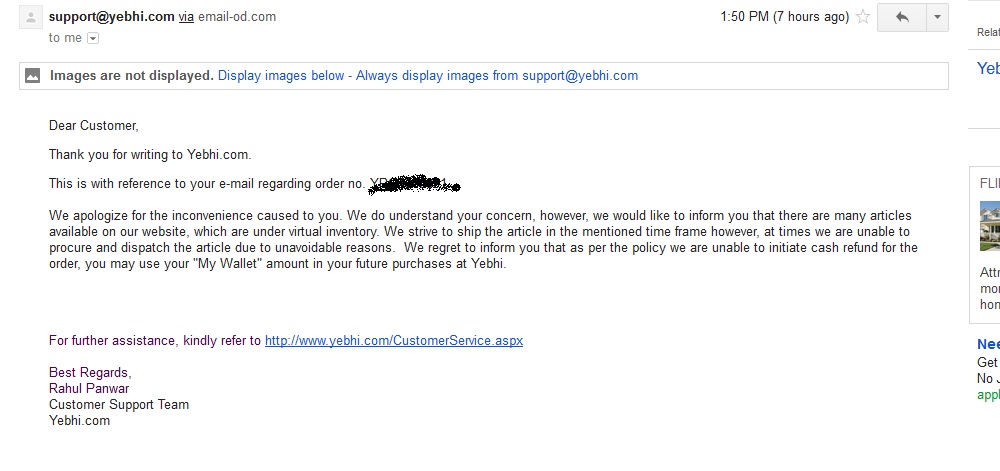The image size is (1000, 471).
Task: Click the "FLI" ad title in sidebar
Action: click(x=990, y=184)
